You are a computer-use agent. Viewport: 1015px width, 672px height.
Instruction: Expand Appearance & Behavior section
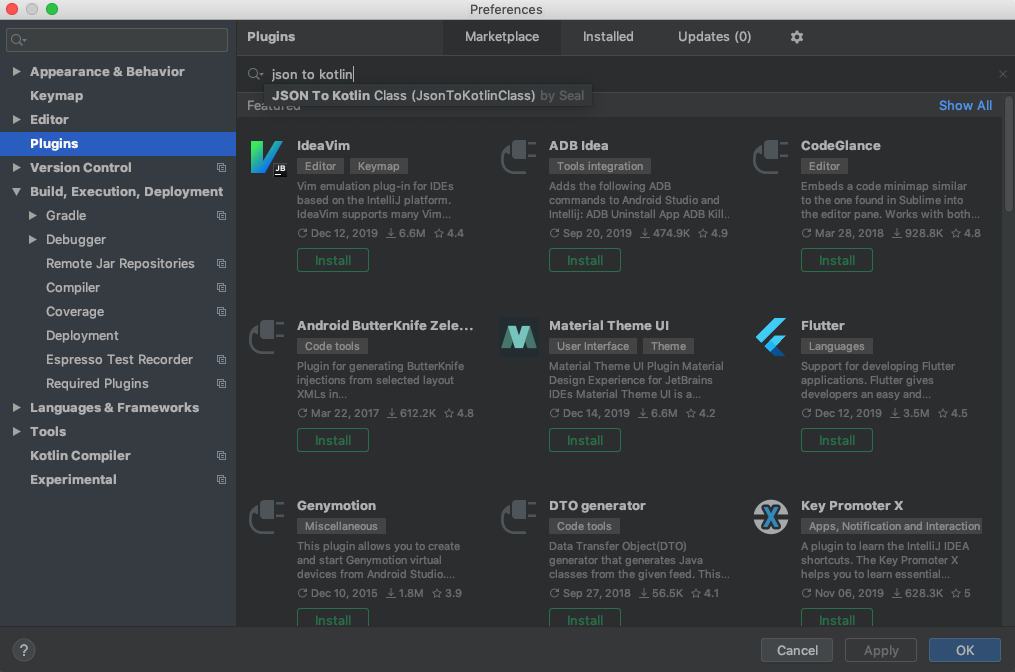point(17,71)
